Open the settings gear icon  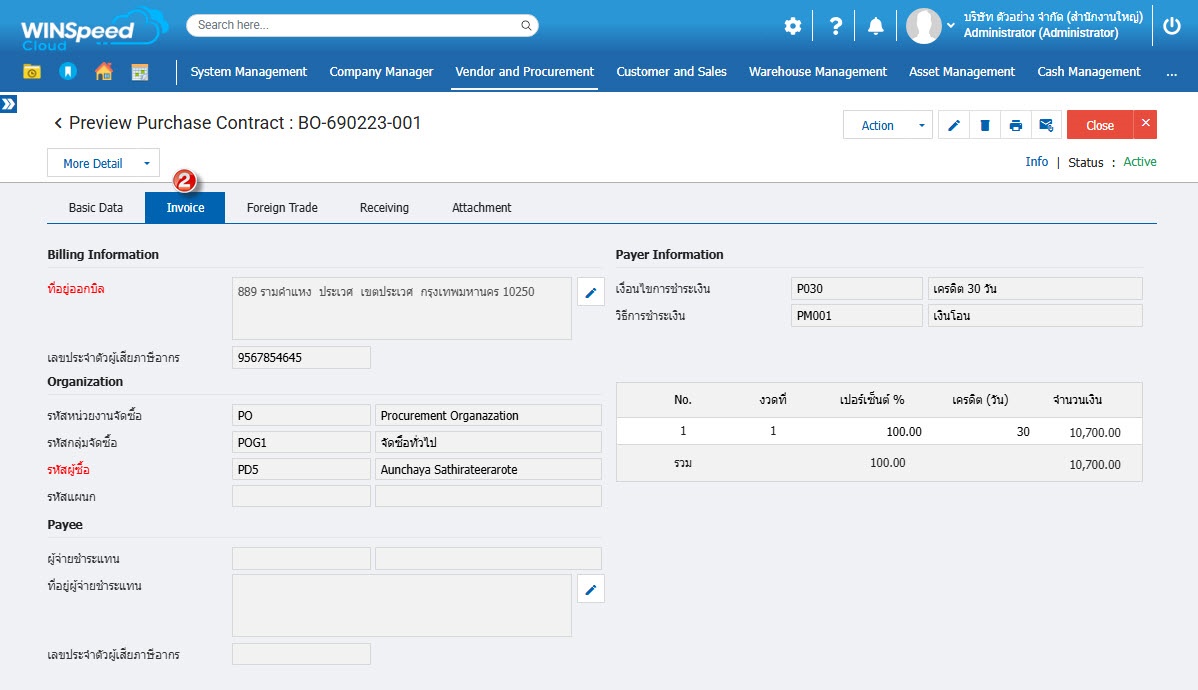point(793,26)
